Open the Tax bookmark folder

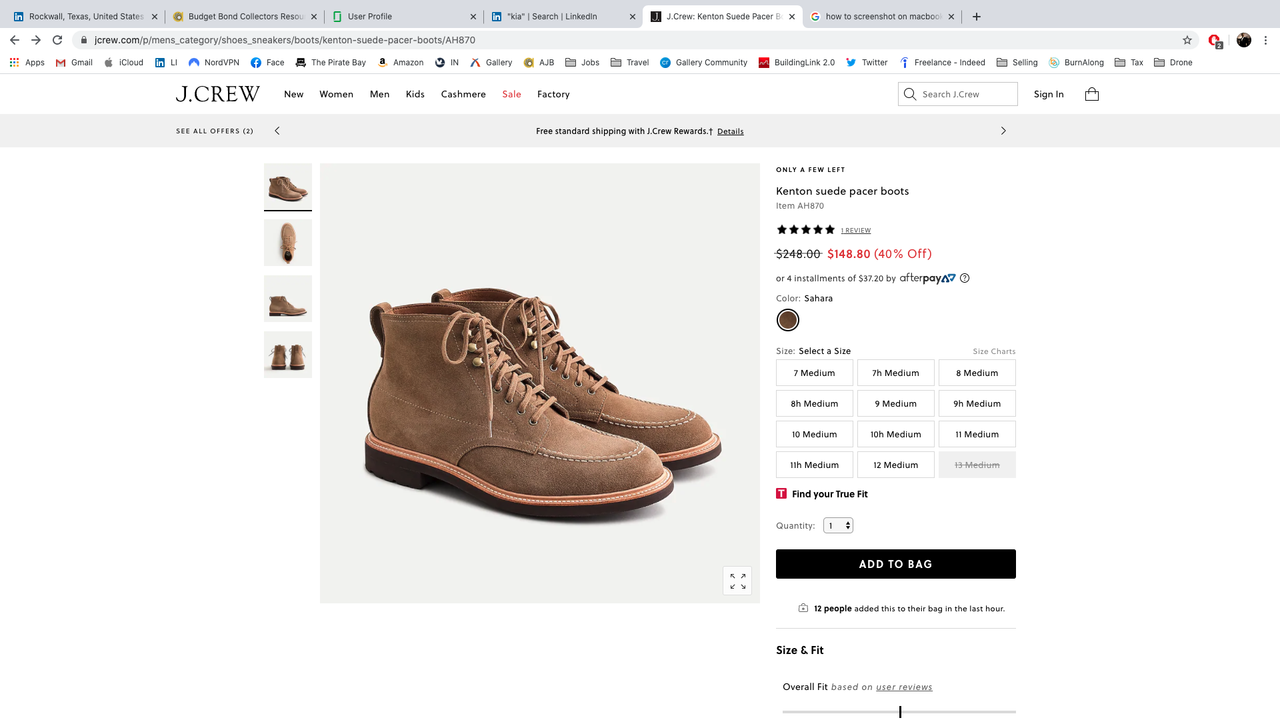pyautogui.click(x=1129, y=62)
